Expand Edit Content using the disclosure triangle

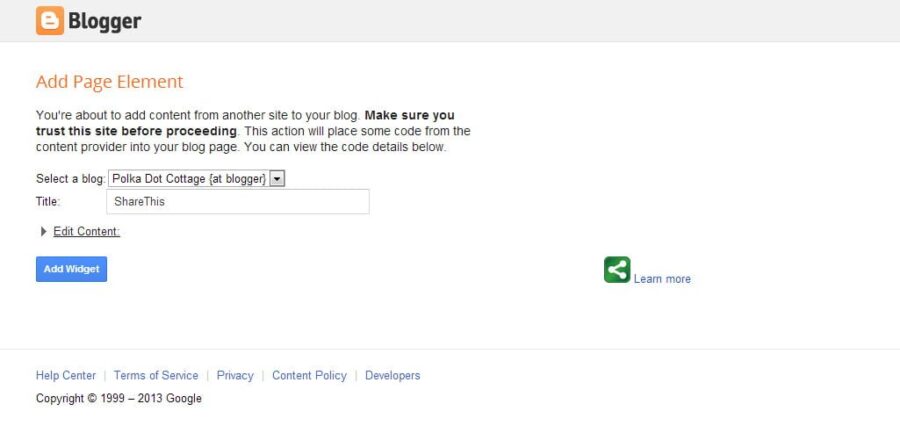[x=43, y=232]
